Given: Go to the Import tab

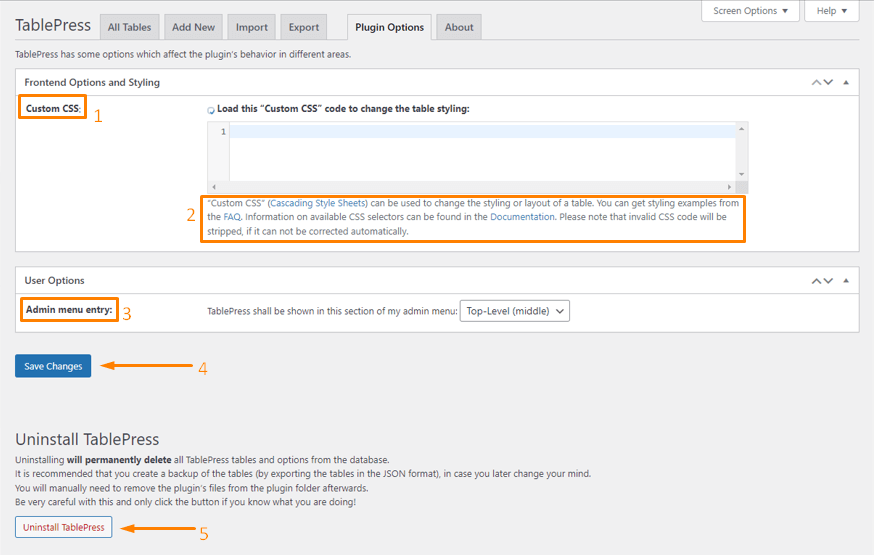Looking at the screenshot, I should [x=251, y=27].
